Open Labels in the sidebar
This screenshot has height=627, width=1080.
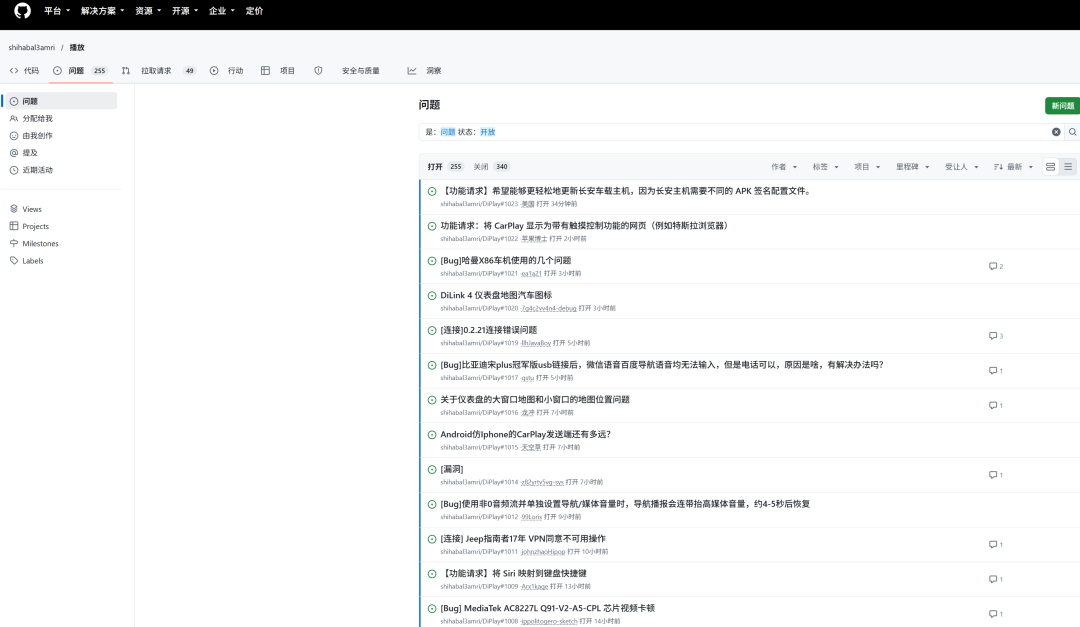click(x=61, y=260)
